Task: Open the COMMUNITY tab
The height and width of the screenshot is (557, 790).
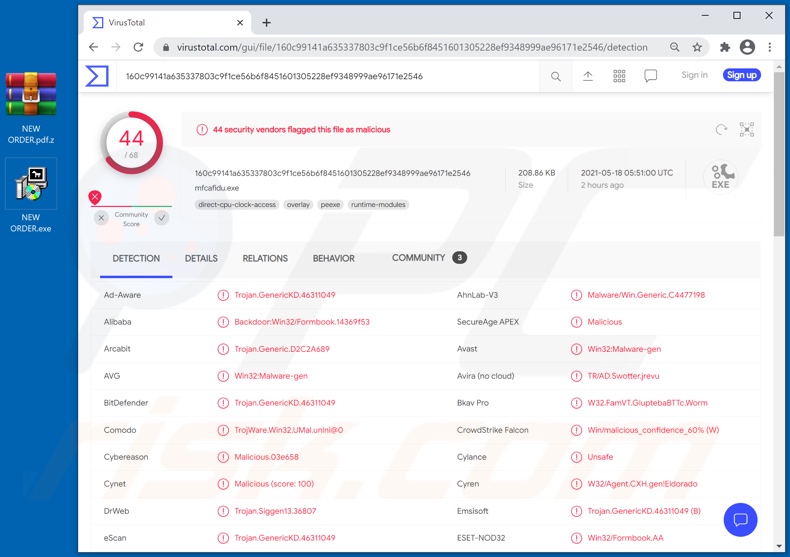Action: 429,258
